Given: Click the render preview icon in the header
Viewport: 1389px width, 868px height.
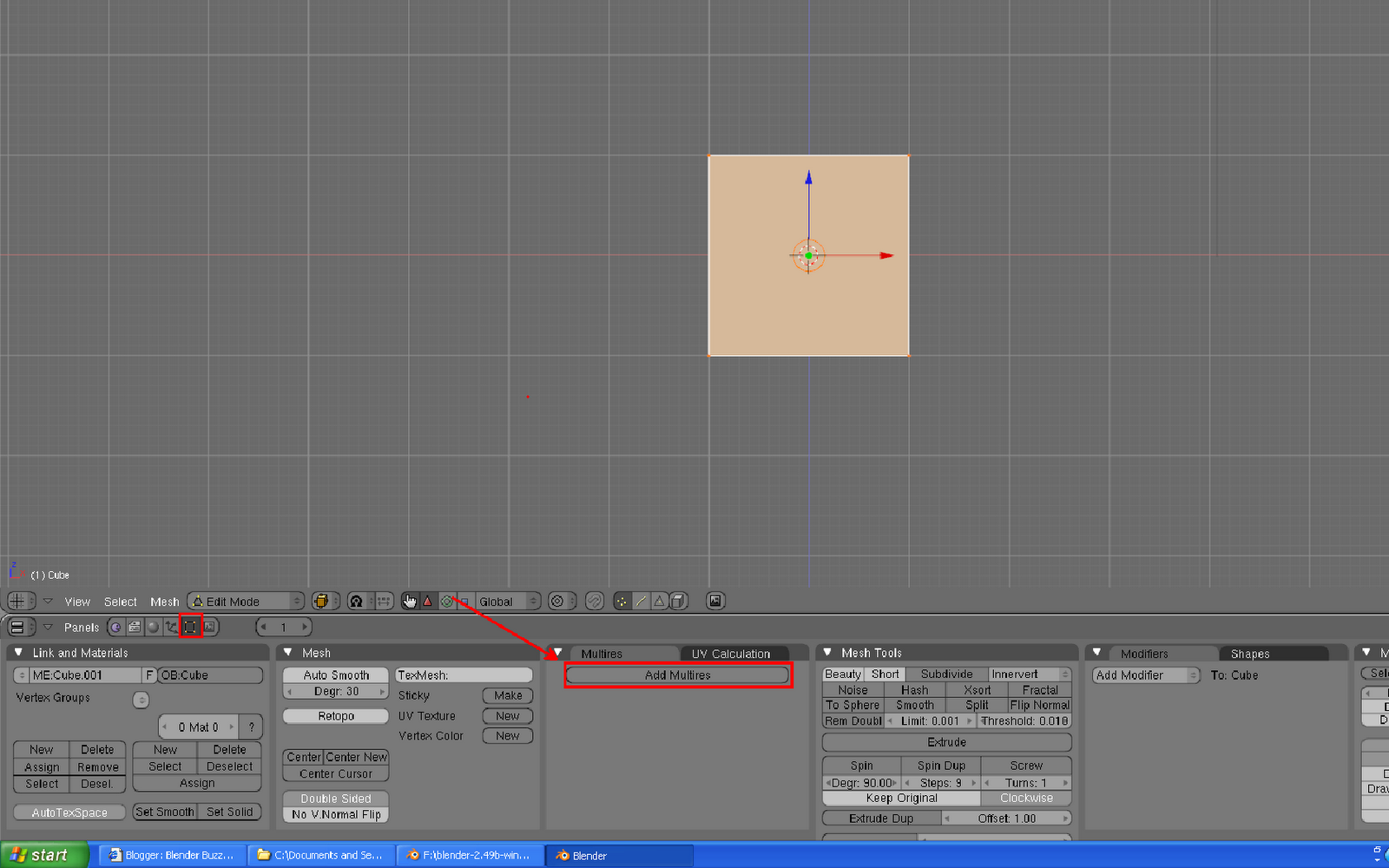Looking at the screenshot, I should pos(715,601).
